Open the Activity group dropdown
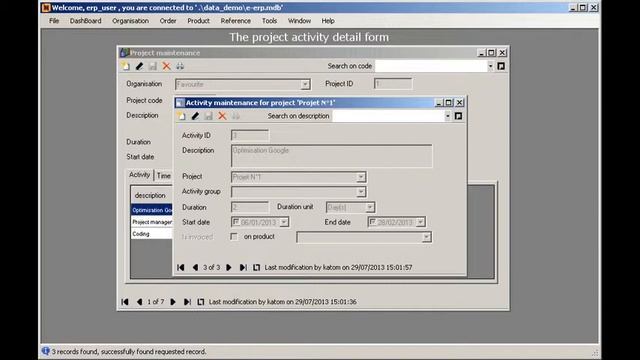The width and height of the screenshot is (640, 360). coord(361,192)
